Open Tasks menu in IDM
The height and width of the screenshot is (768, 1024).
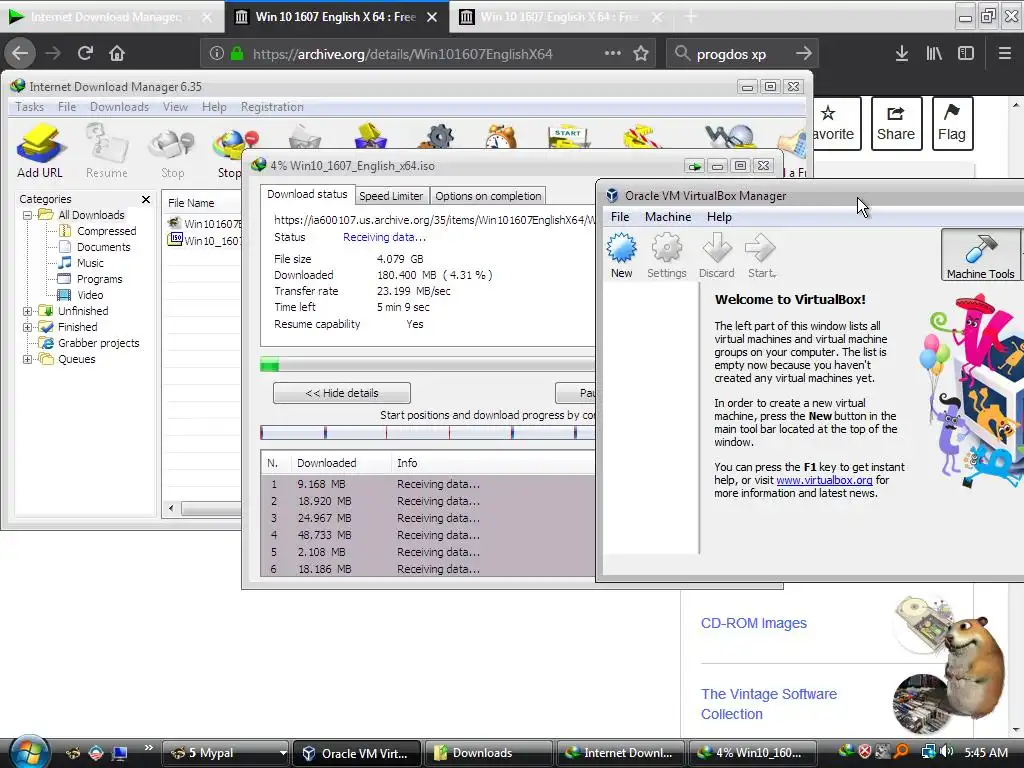[x=29, y=106]
